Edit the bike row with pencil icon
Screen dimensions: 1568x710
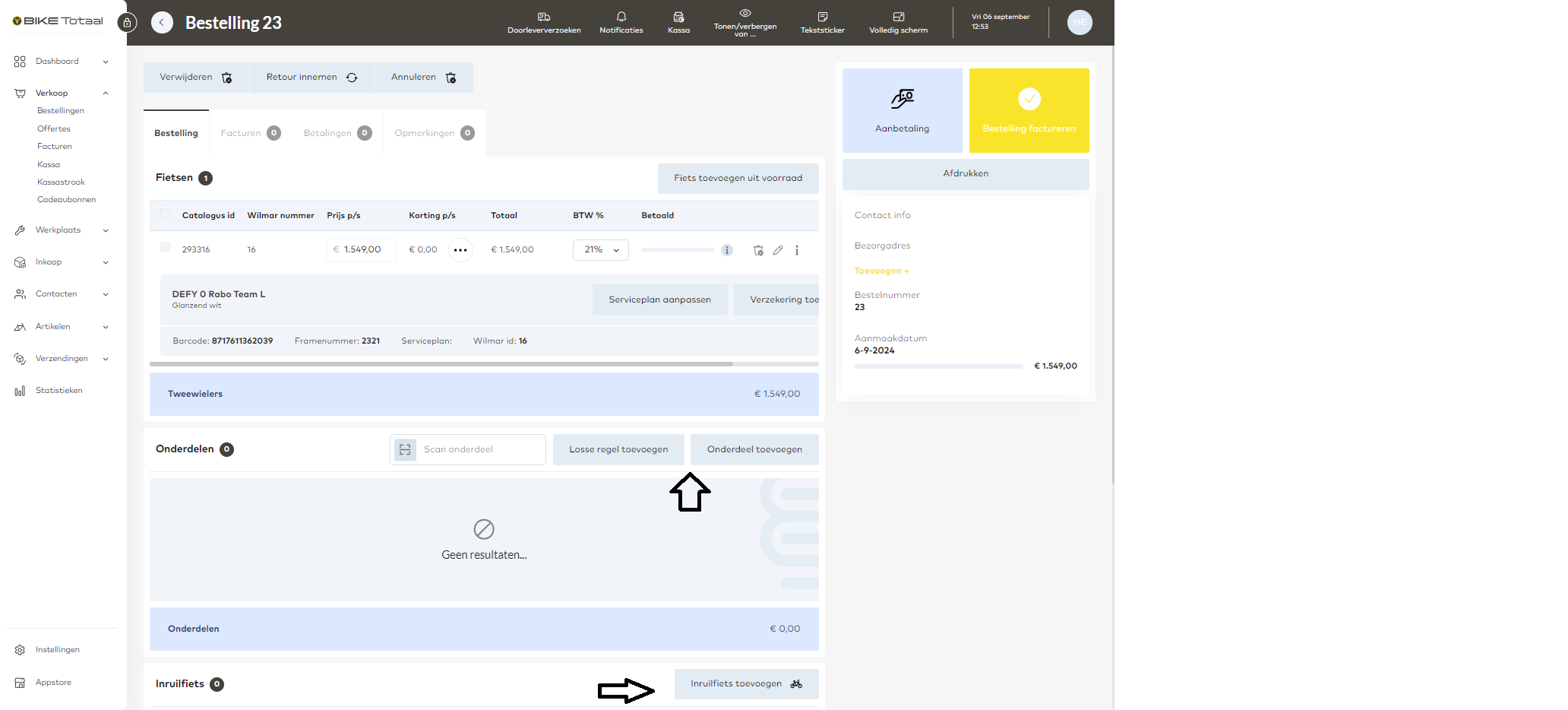point(778,250)
